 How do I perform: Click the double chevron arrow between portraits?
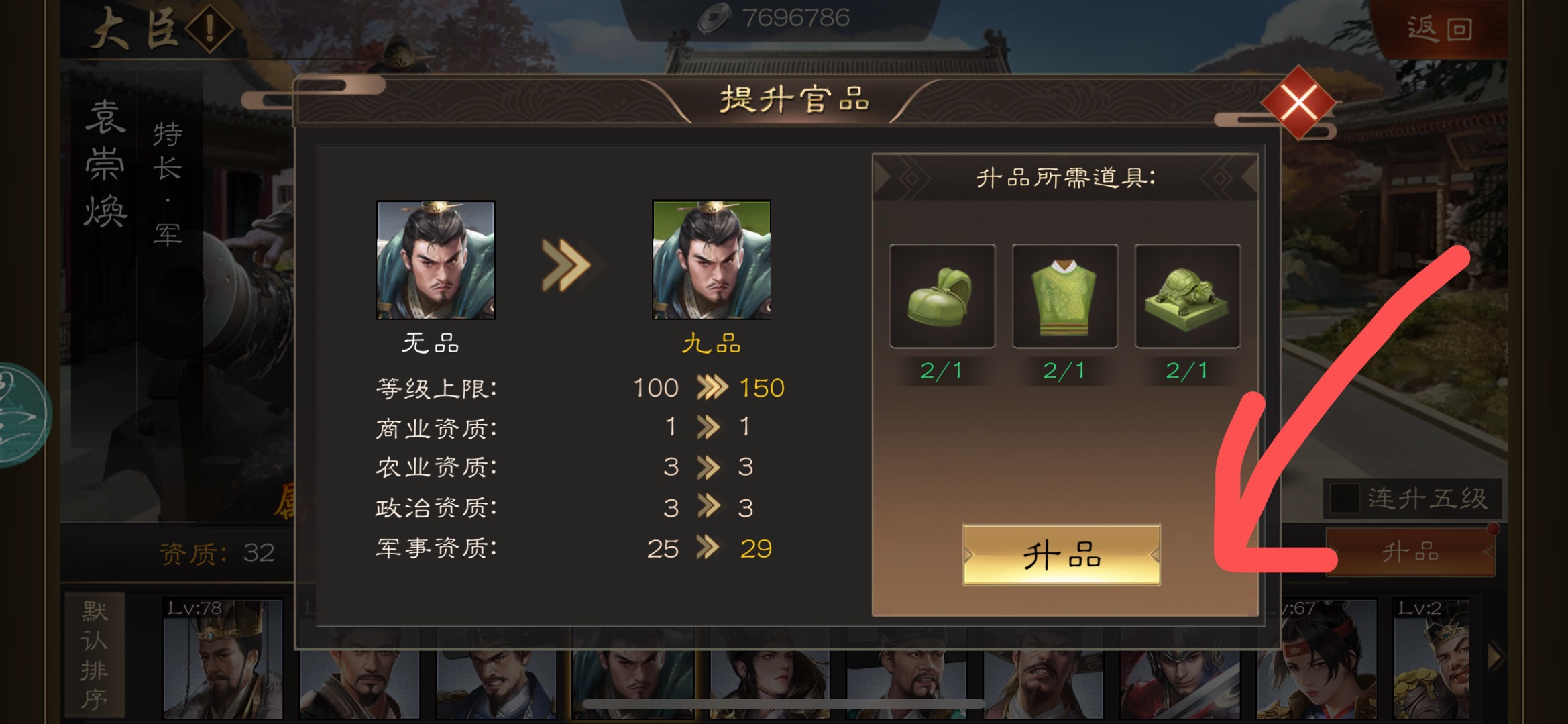[566, 264]
